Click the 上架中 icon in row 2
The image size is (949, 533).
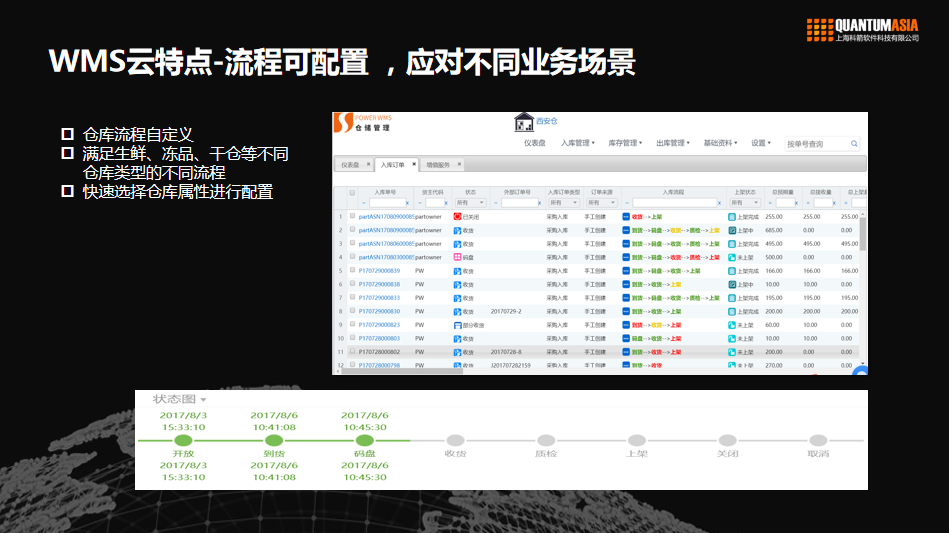pyautogui.click(x=732, y=230)
